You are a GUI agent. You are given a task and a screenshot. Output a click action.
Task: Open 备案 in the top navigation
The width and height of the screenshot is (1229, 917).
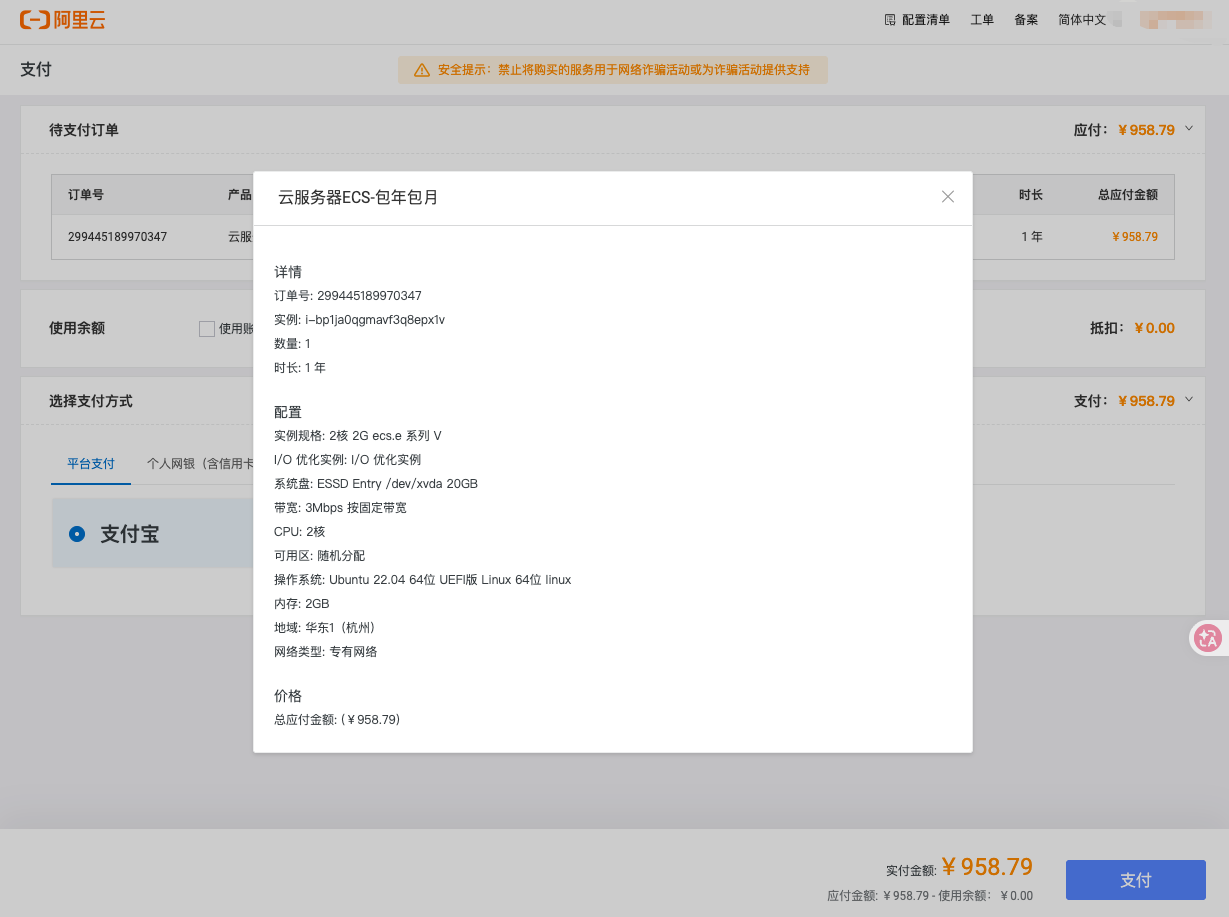(x=1026, y=19)
